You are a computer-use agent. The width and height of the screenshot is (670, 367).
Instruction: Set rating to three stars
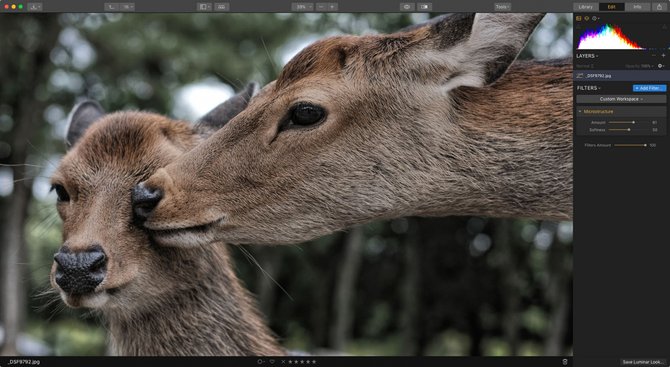click(302, 362)
